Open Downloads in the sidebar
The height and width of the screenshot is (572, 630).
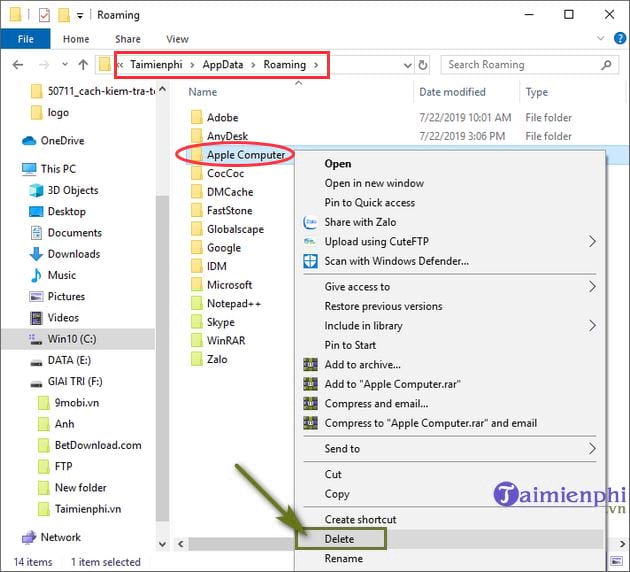point(65,254)
